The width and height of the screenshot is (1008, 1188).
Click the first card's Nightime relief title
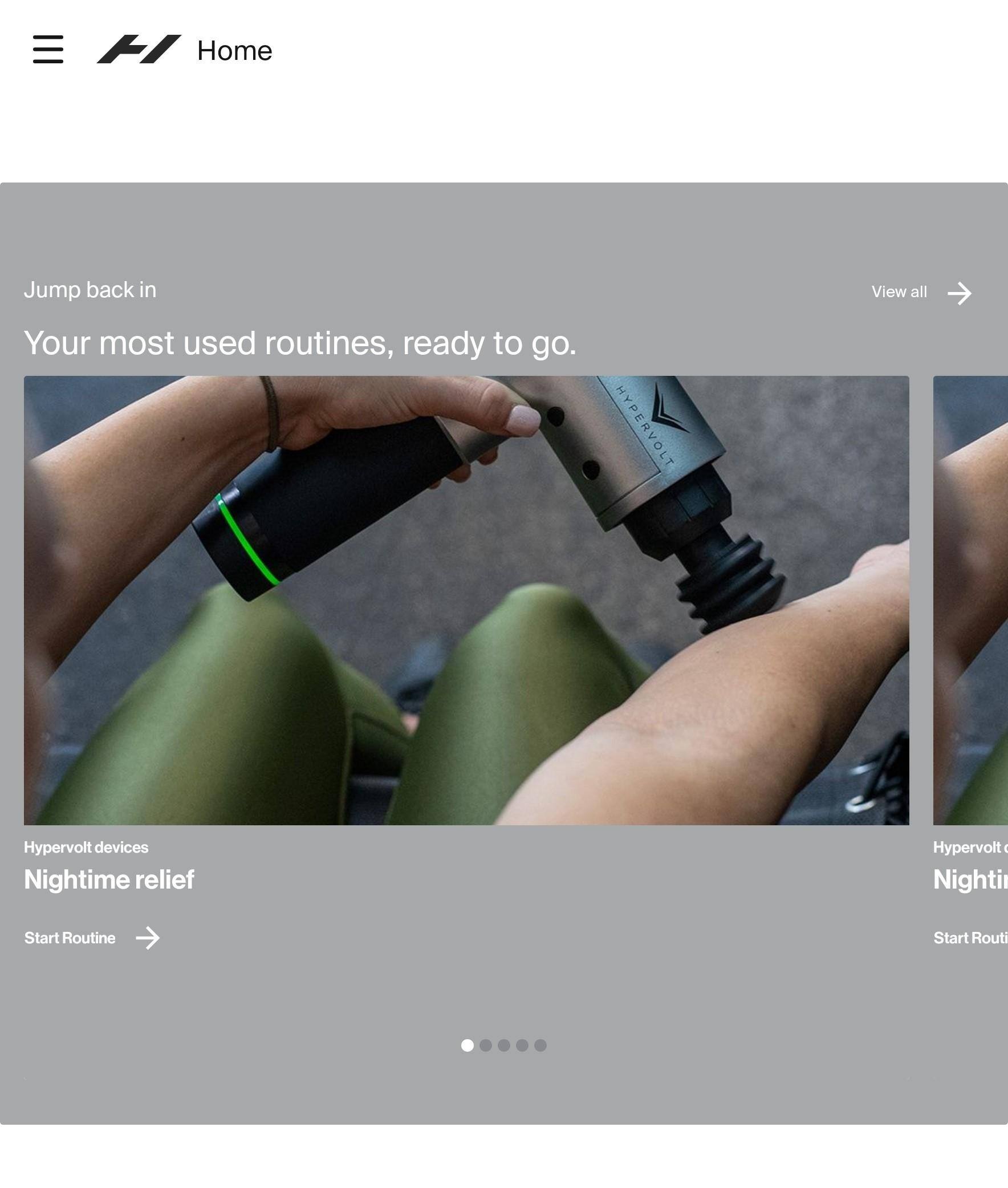tap(109, 879)
